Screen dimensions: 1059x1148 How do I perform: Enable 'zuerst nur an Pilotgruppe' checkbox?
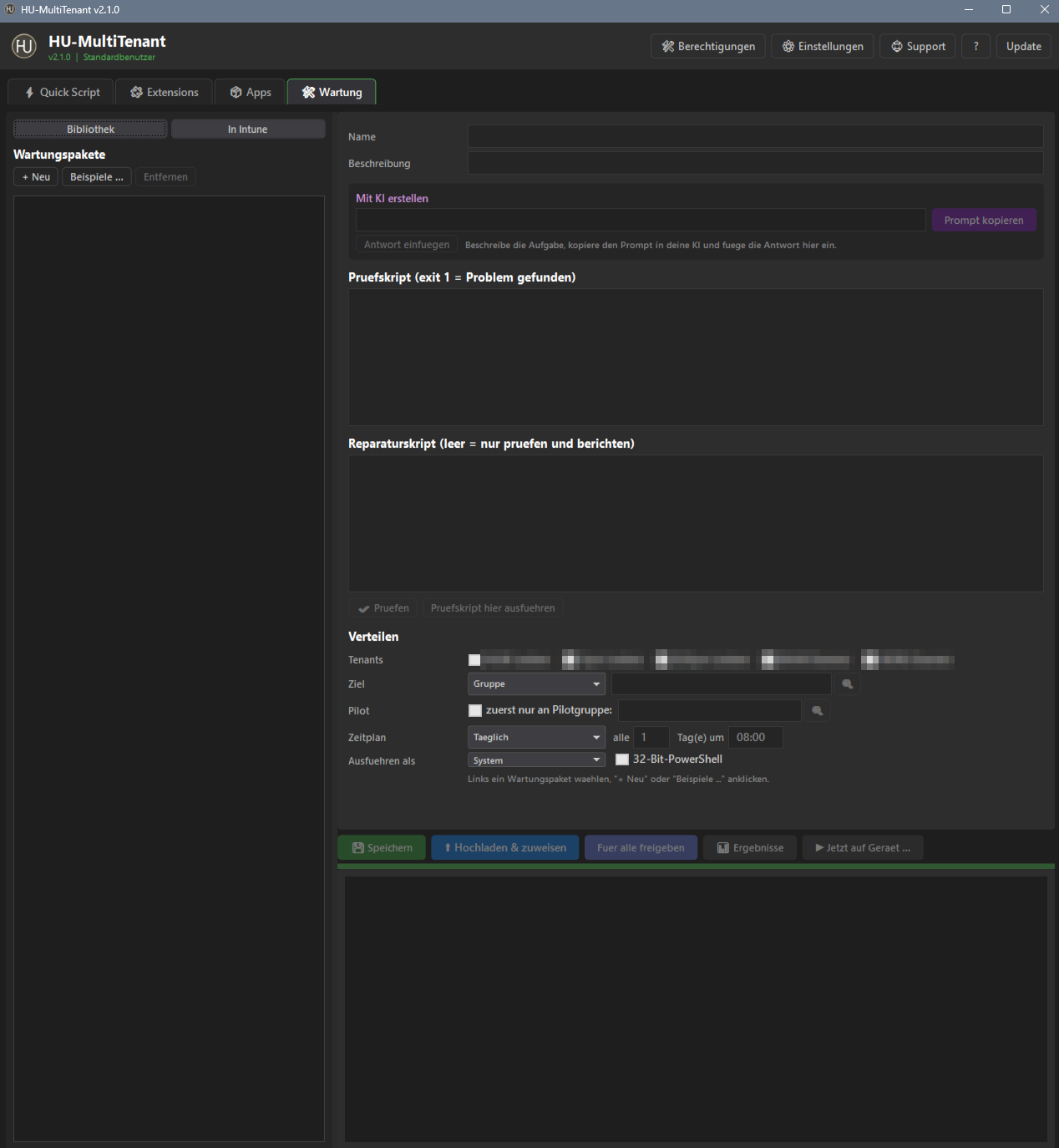click(x=475, y=711)
